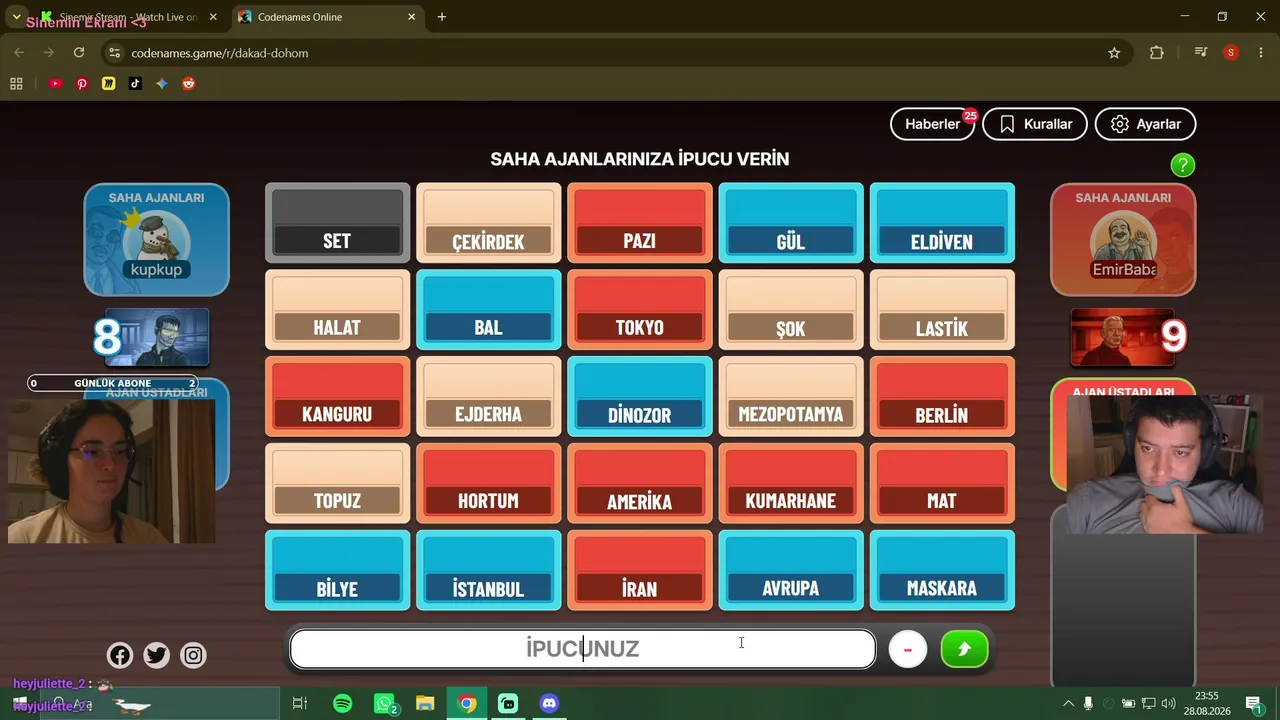The width and height of the screenshot is (1280, 720).
Task: Select the ŞOK word card
Action: click(791, 310)
